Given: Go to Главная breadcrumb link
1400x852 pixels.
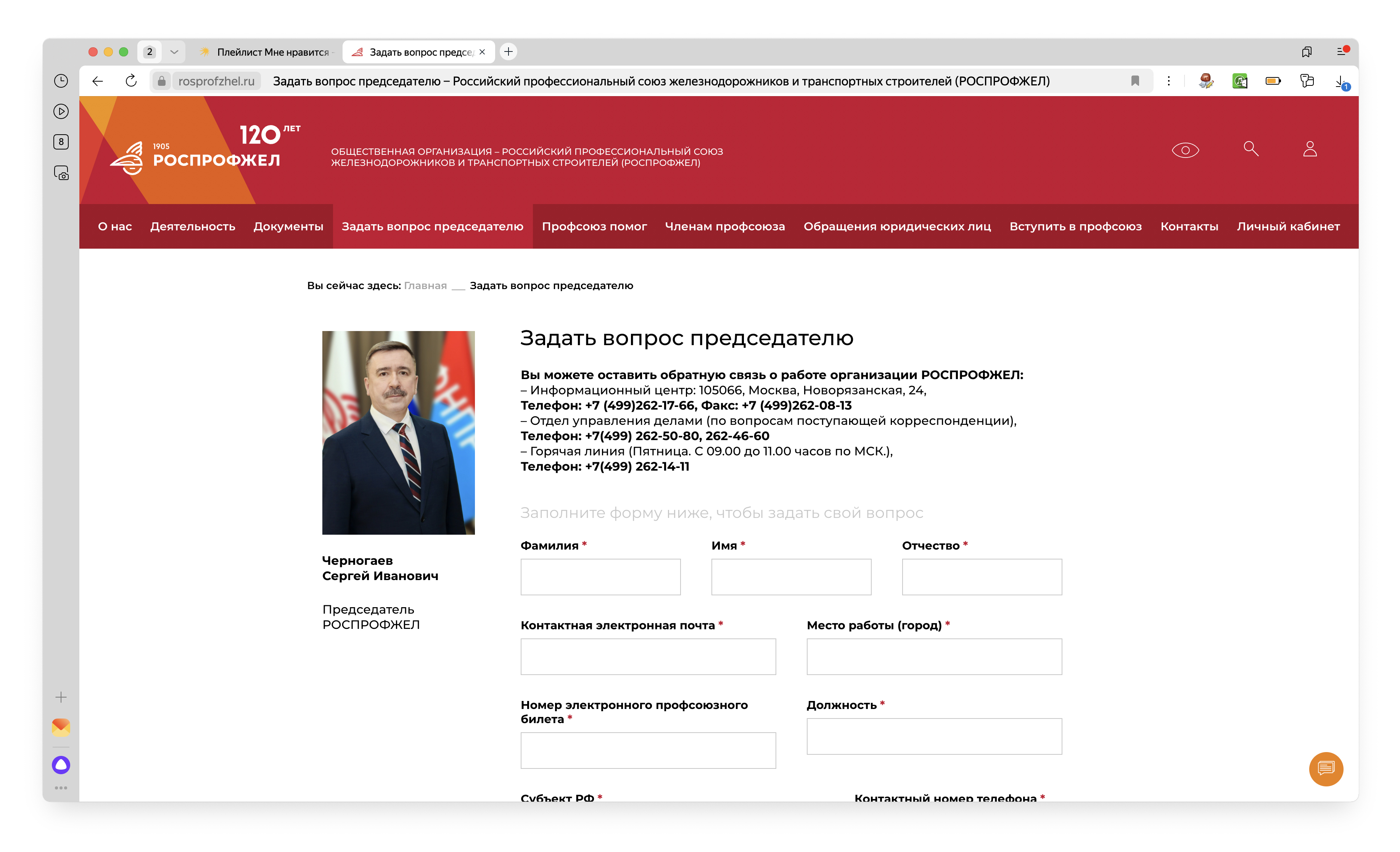Looking at the screenshot, I should [x=425, y=285].
